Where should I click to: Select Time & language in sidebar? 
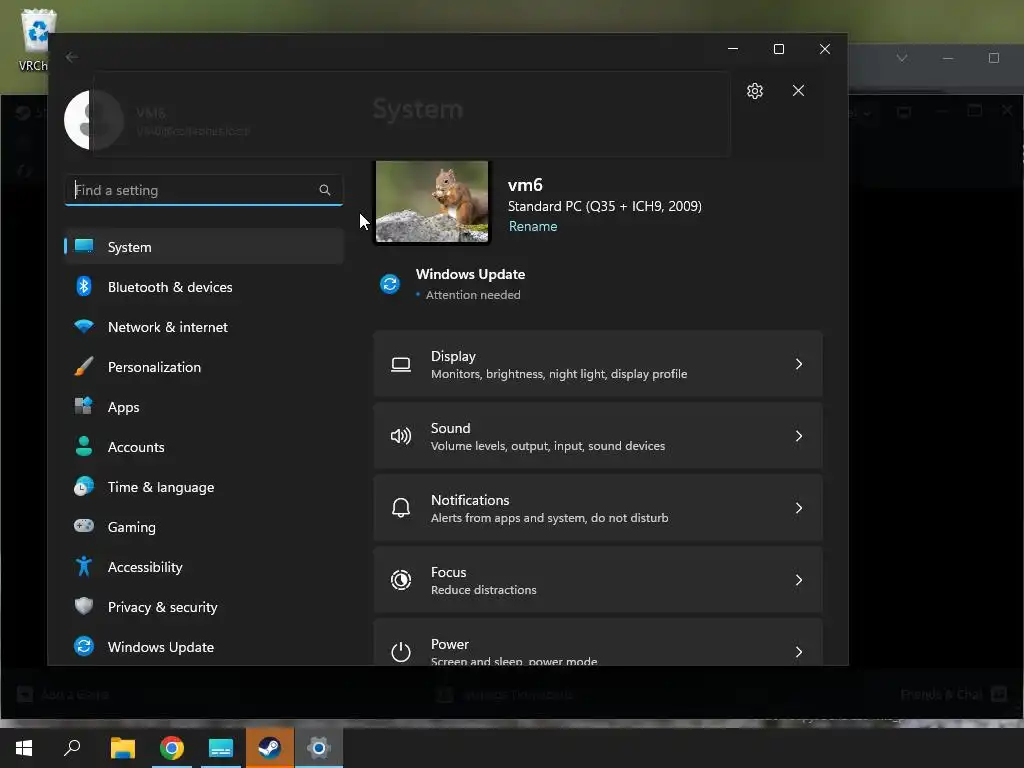pyautogui.click(x=204, y=487)
